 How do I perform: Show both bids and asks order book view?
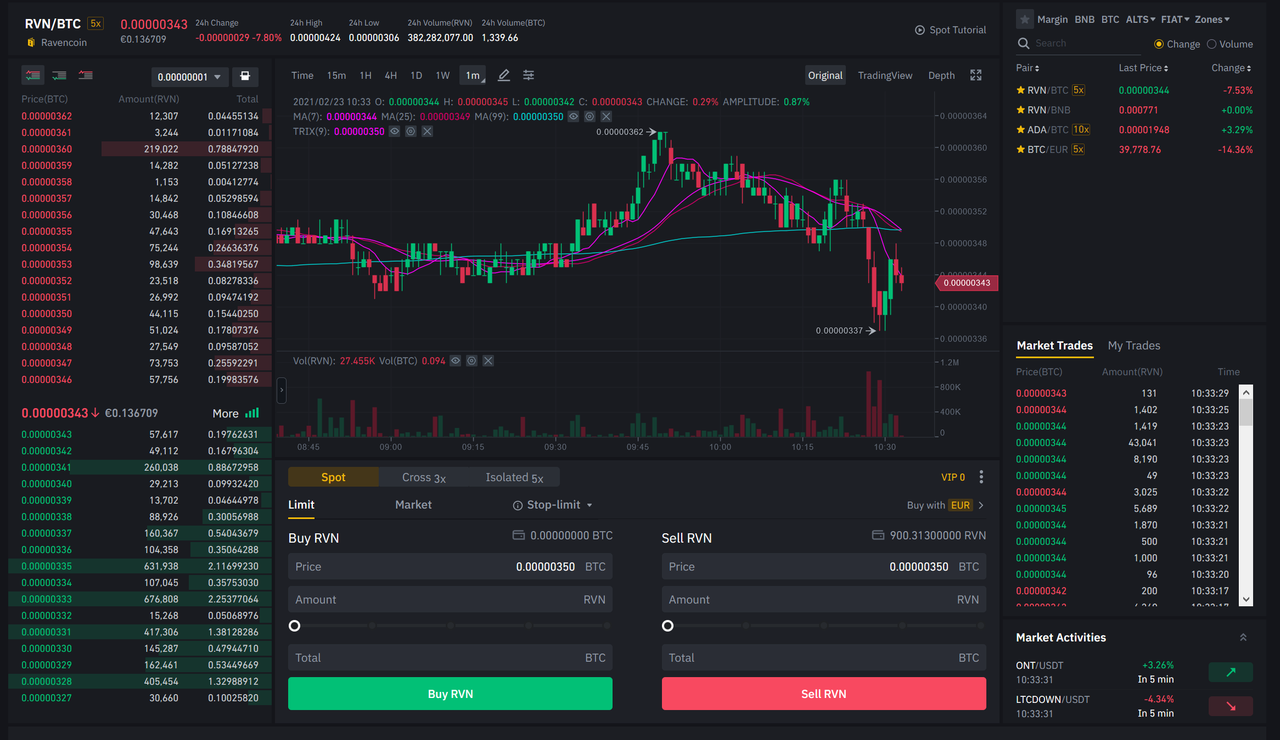pyautogui.click(x=33, y=76)
